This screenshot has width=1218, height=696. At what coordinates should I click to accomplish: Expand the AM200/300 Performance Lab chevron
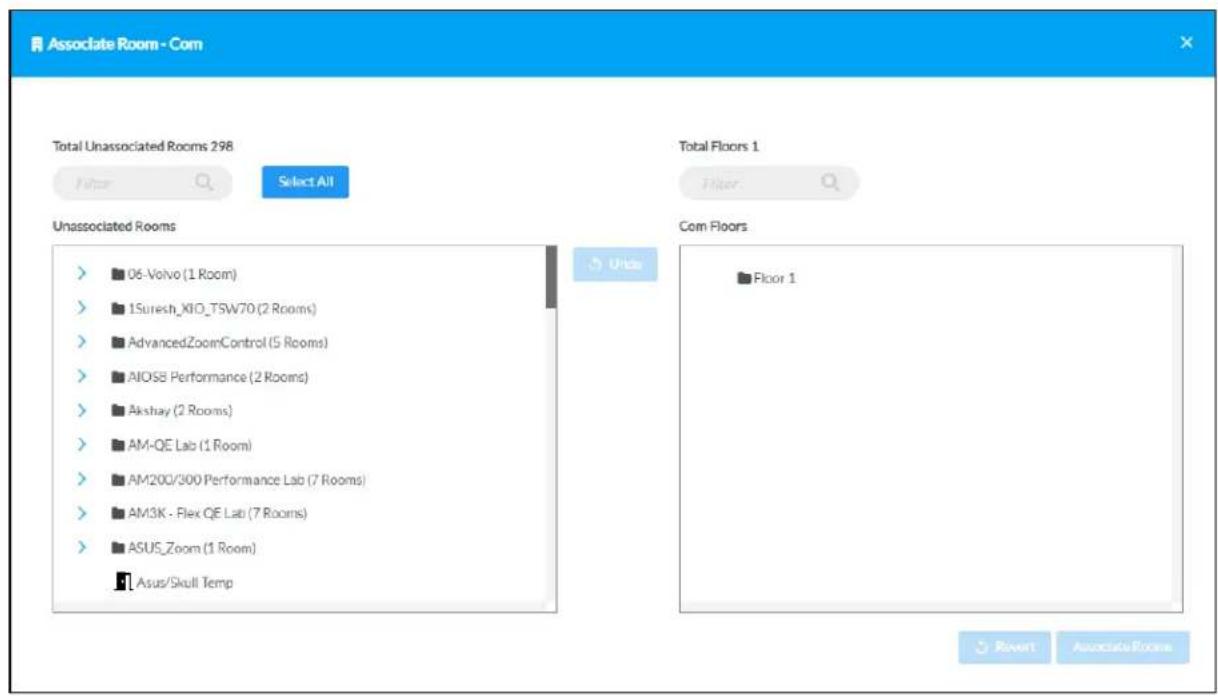[x=81, y=480]
